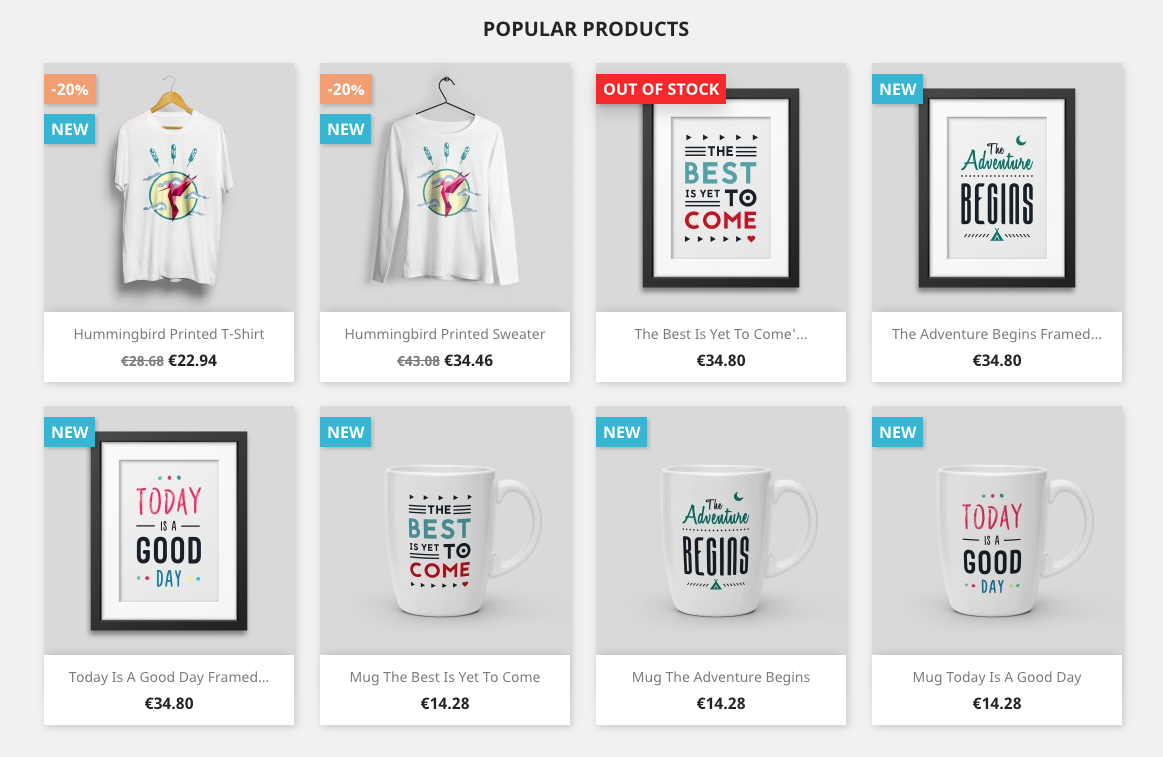Click the OUT OF STOCK red badge
Viewport: 1163px width, 757px height.
661,89
